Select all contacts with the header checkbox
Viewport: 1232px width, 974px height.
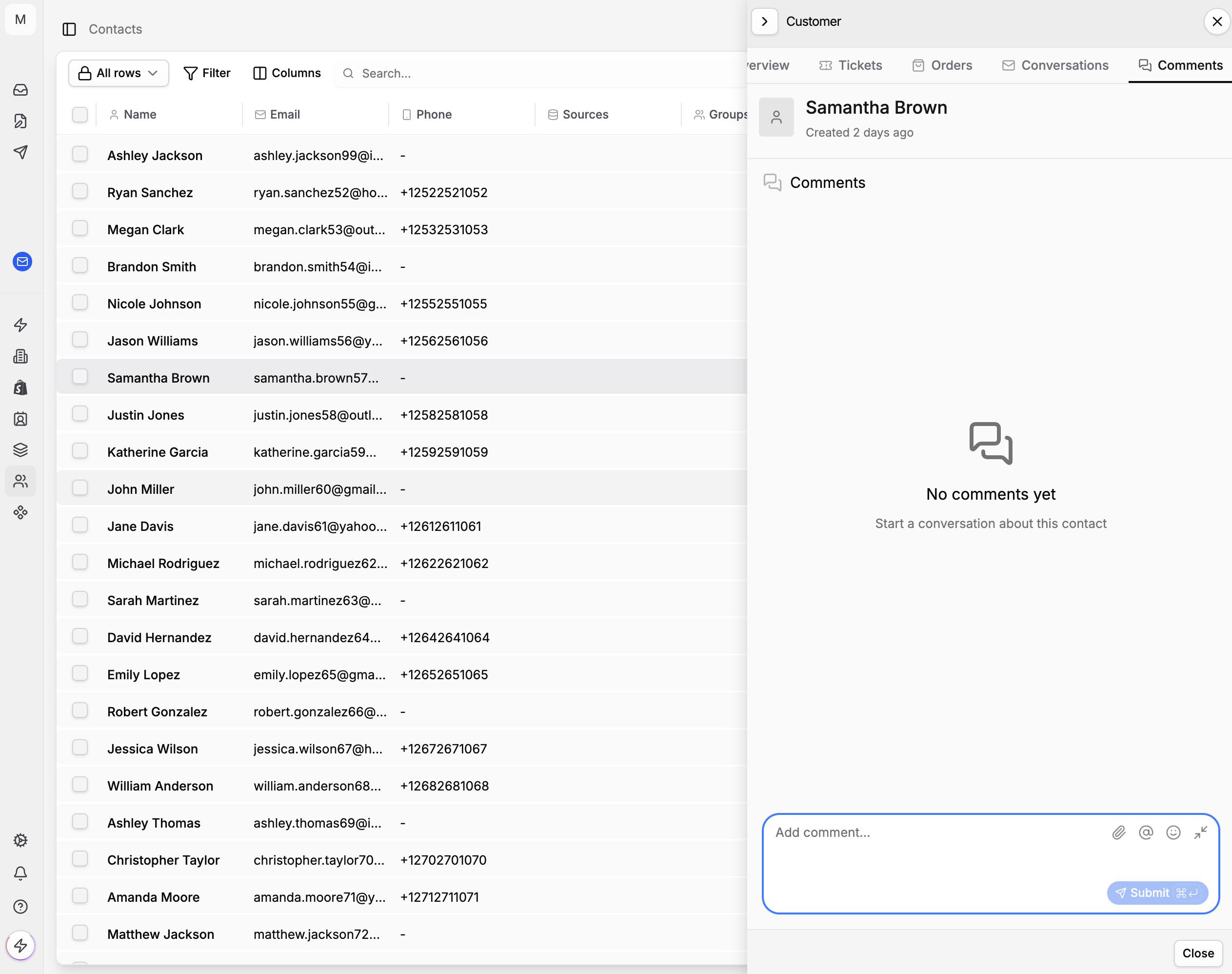[x=80, y=115]
